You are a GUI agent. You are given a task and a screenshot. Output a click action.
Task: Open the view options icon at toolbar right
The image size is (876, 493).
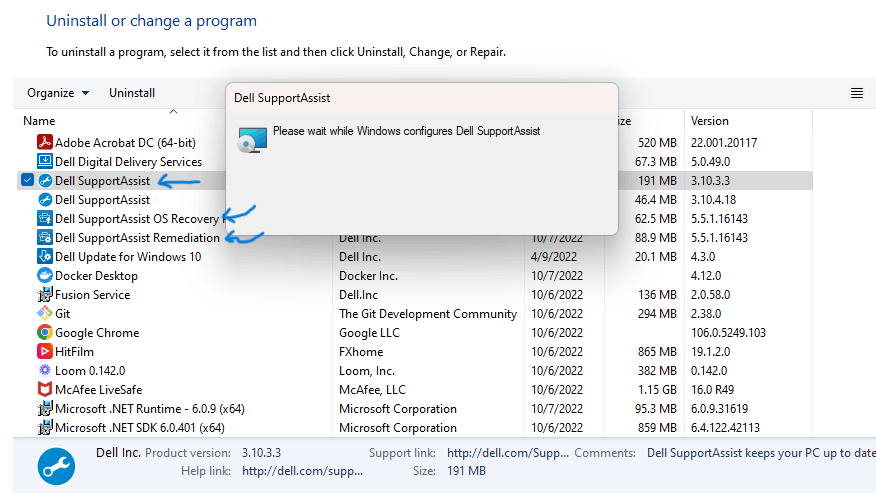tap(856, 93)
